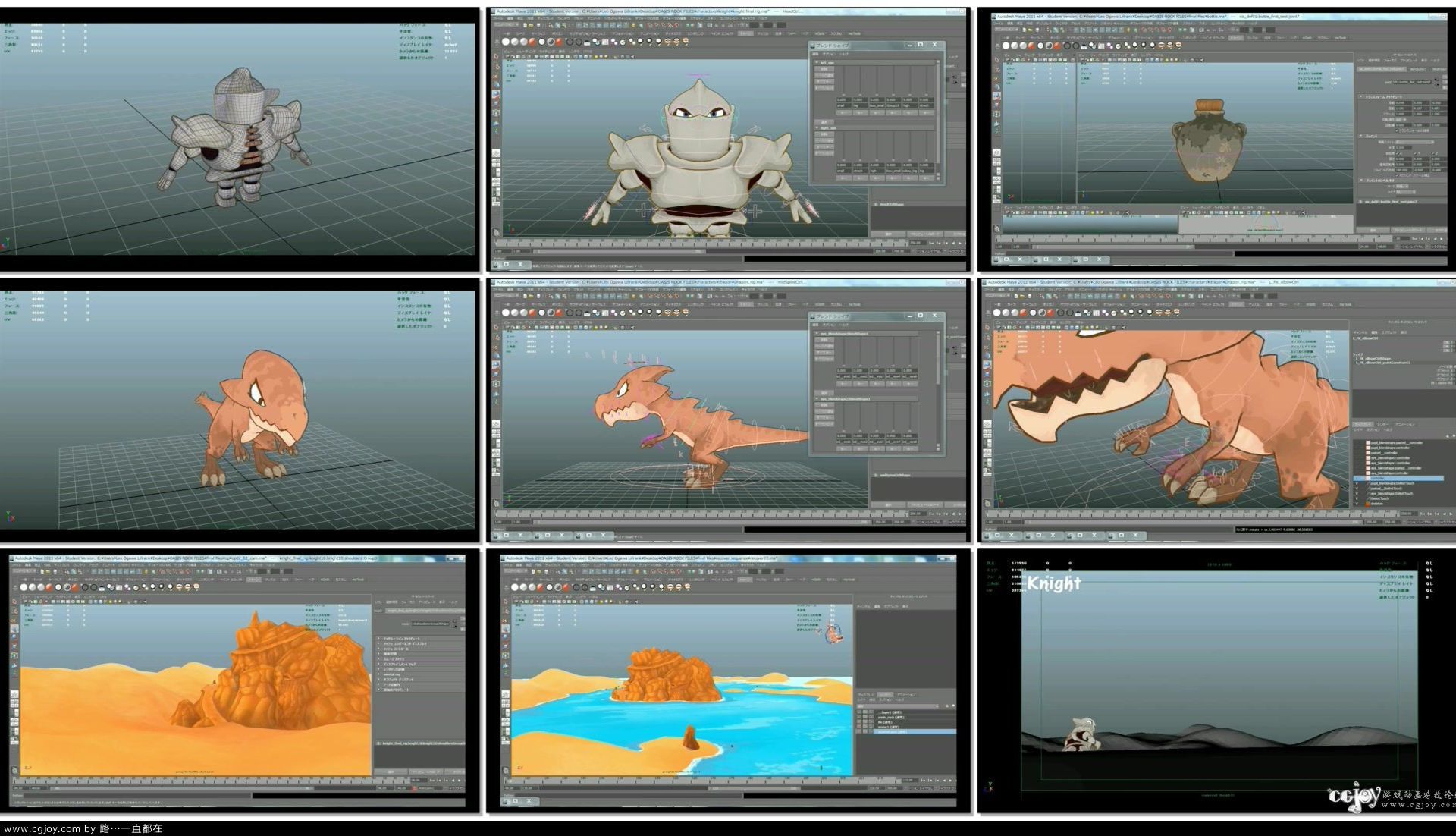Click Move tool in dragon close-up window toolbox
Viewport: 1456px width, 836px height.
click(x=987, y=355)
